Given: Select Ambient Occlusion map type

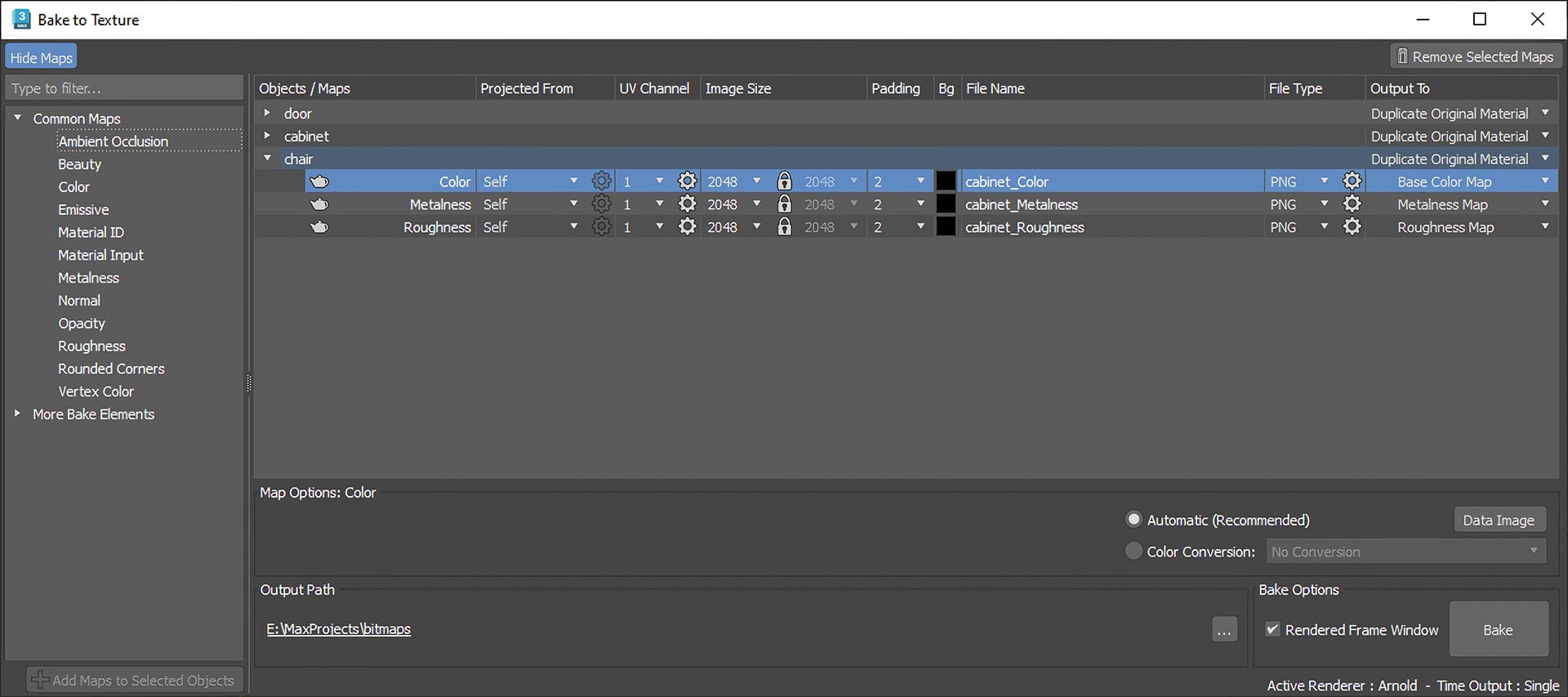Looking at the screenshot, I should click(113, 141).
